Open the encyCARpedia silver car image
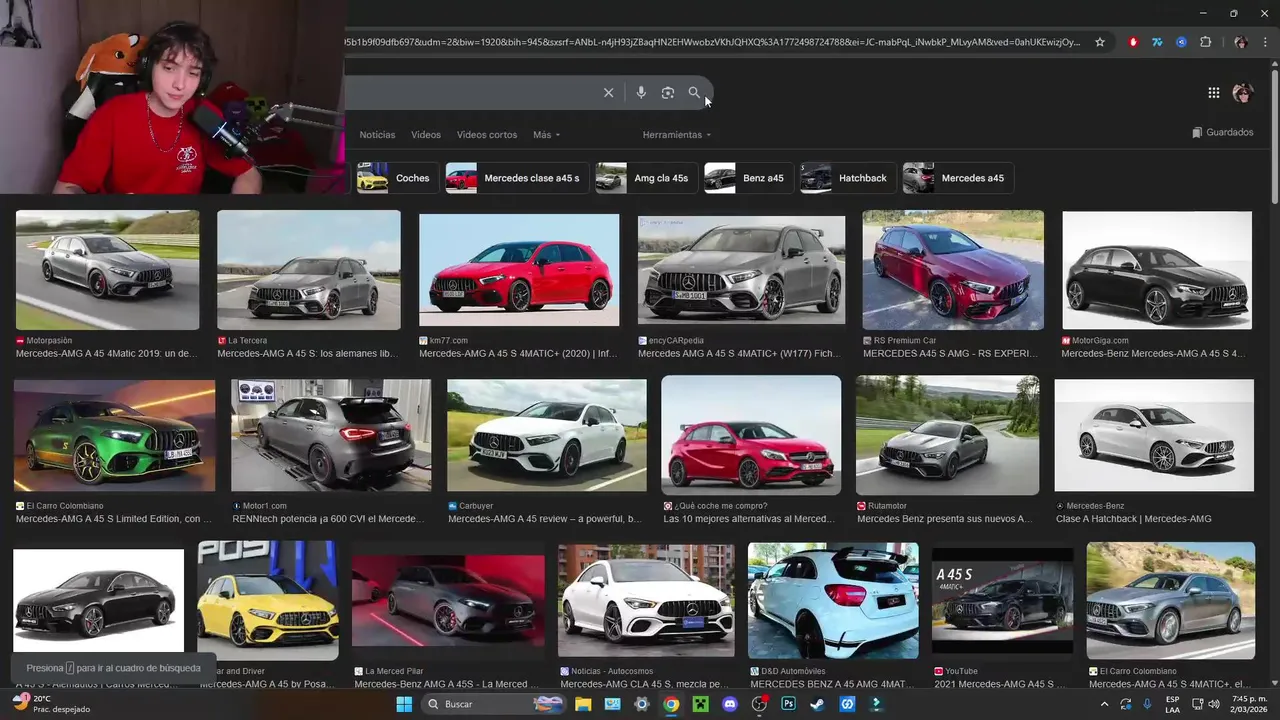This screenshot has width=1280, height=720. [x=741, y=270]
